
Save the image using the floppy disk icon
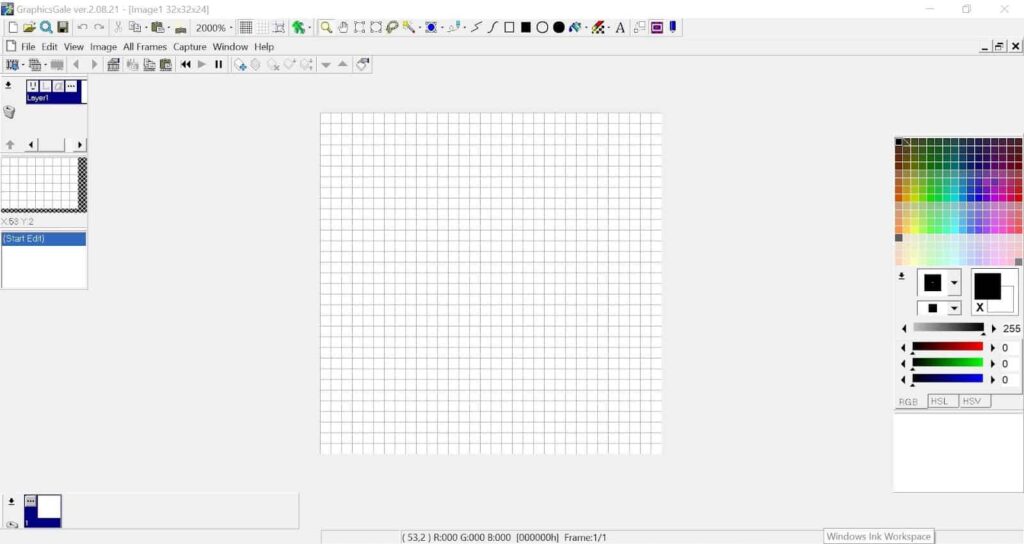pyautogui.click(x=63, y=27)
